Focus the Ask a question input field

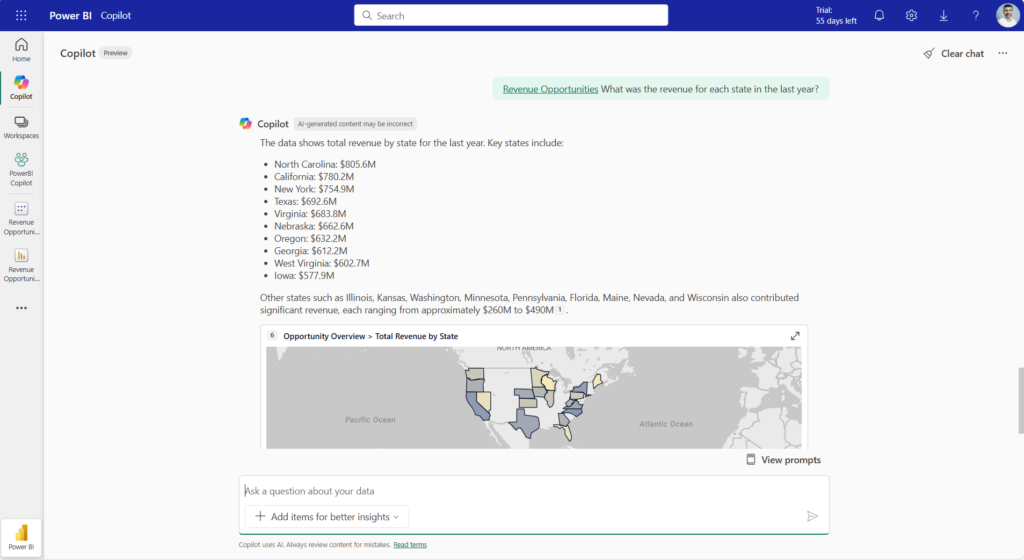tap(530, 491)
